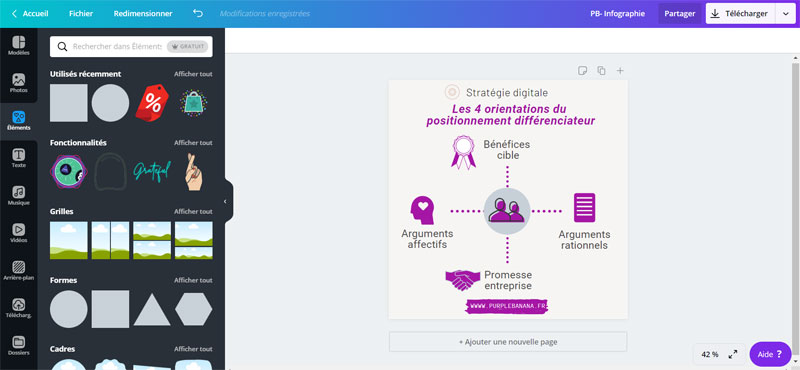Click the Partager button
Screen dimensions: 800x370
680,14
